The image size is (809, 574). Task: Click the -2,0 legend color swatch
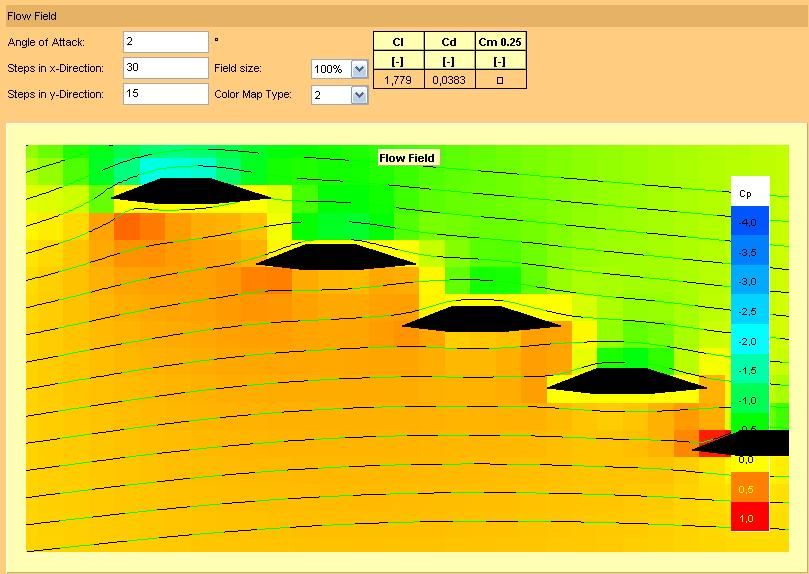pyautogui.click(x=750, y=341)
